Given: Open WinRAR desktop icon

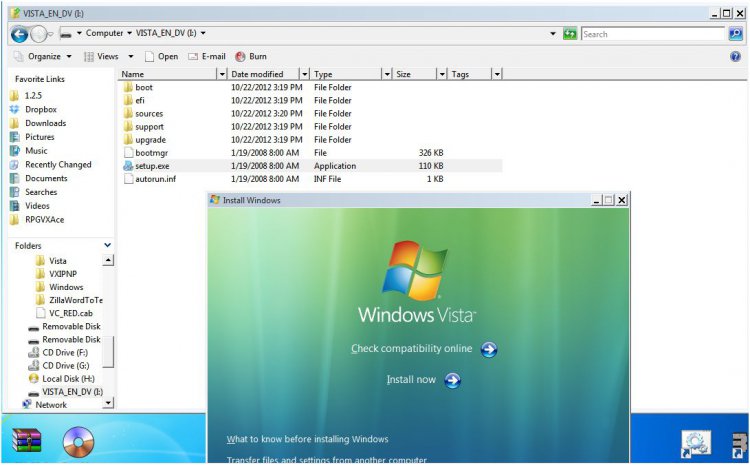Looking at the screenshot, I should (26, 440).
